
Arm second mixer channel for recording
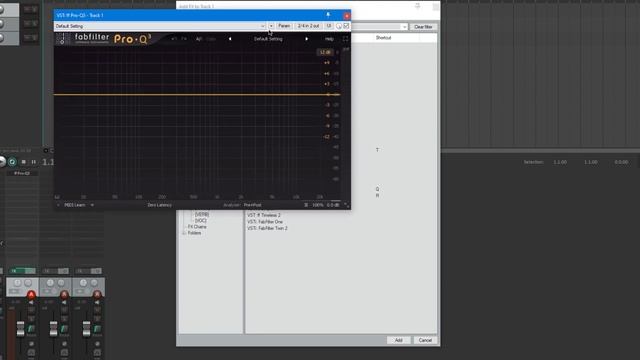click(64, 294)
